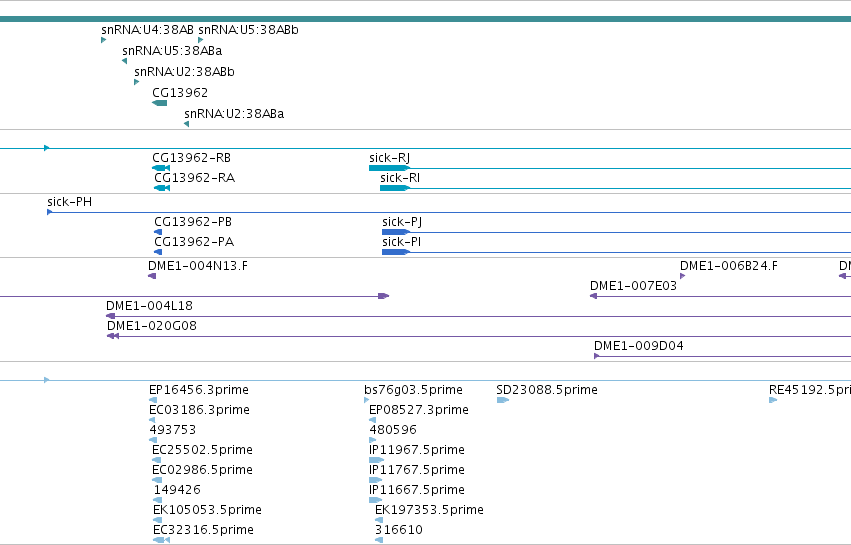Click EC02986.5prime feature label
This screenshot has width=851, height=545.
pos(202,470)
